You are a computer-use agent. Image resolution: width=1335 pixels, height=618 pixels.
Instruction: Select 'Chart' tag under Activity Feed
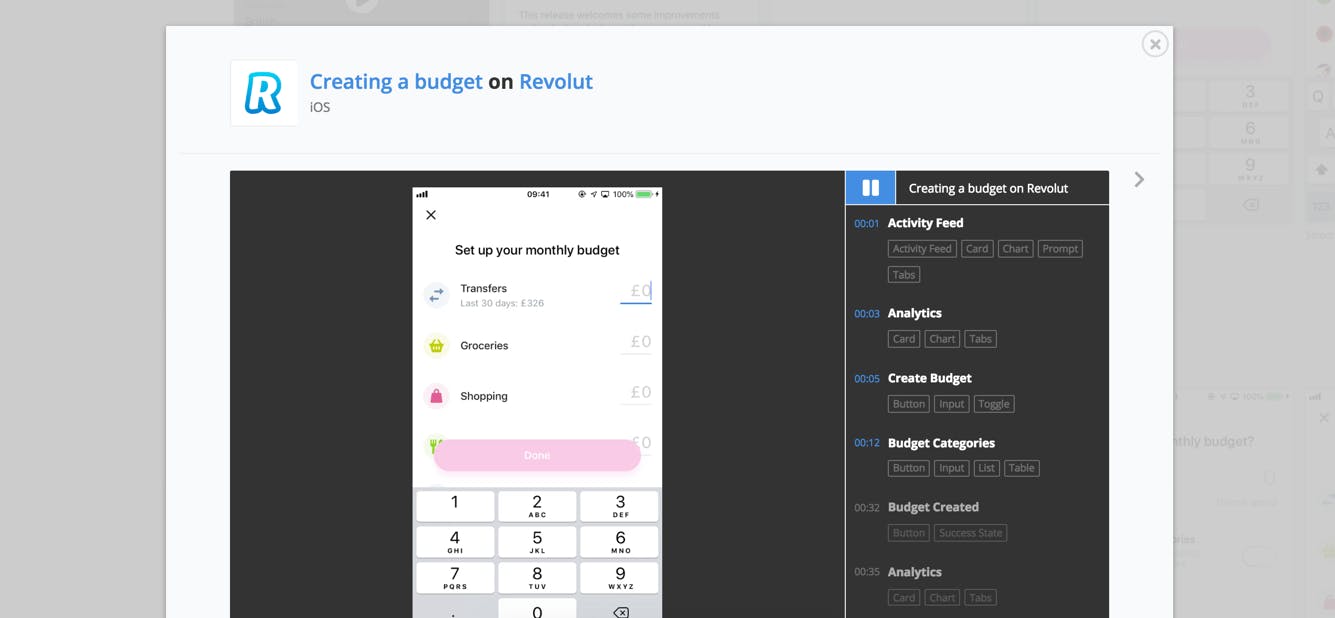1015,249
